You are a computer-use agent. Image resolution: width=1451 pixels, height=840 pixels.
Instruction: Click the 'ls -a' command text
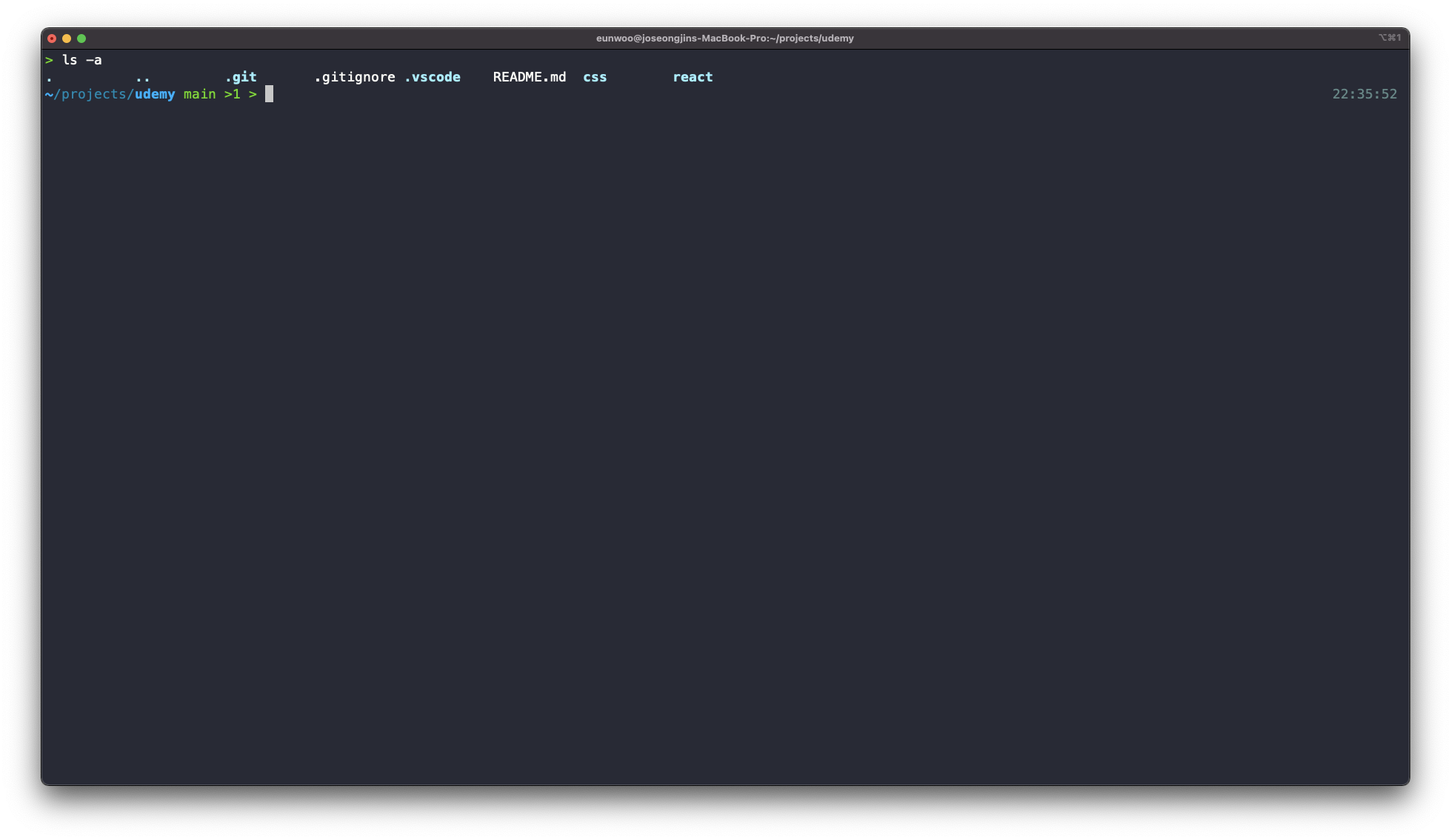(82, 60)
